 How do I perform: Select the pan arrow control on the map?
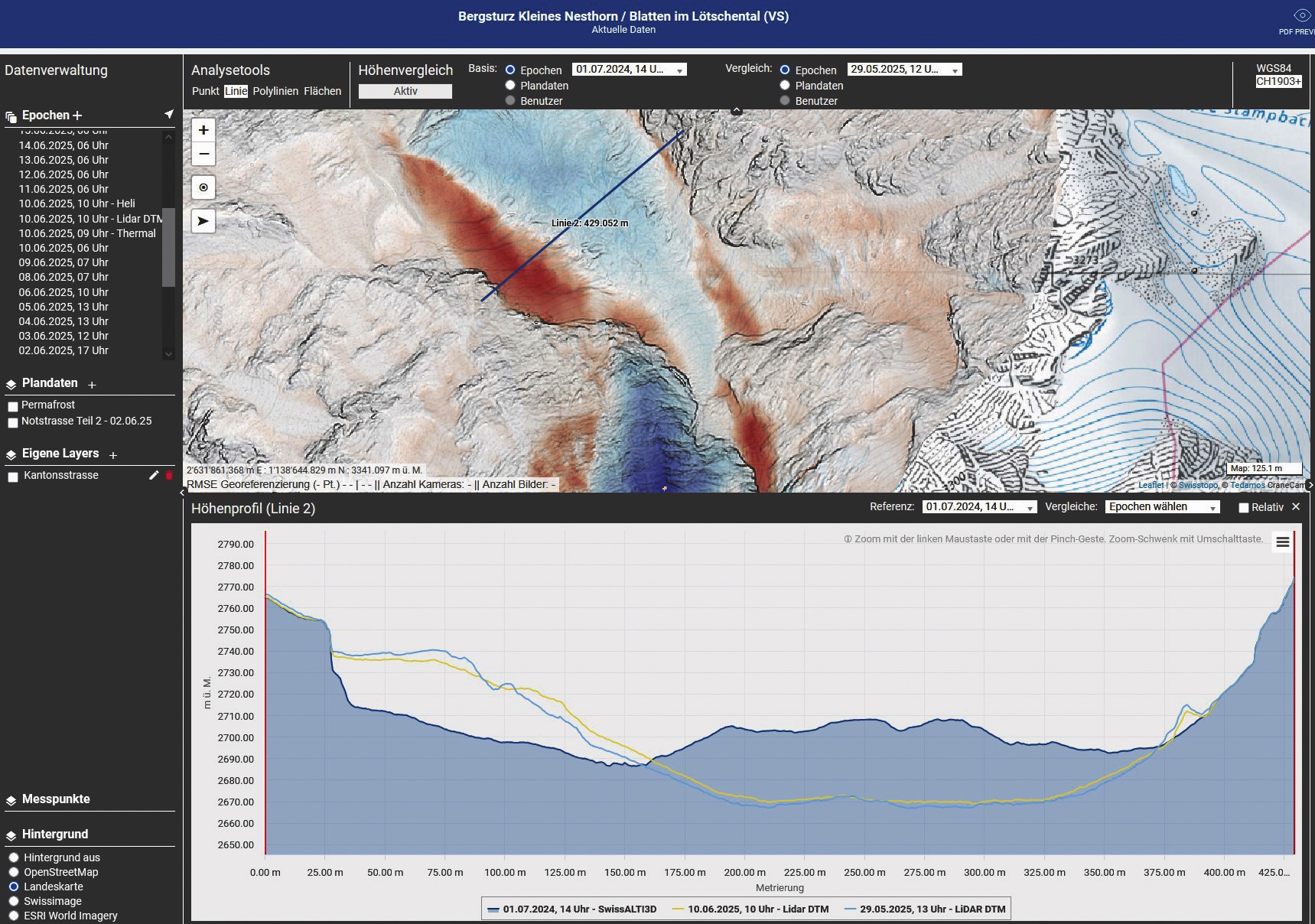point(203,221)
